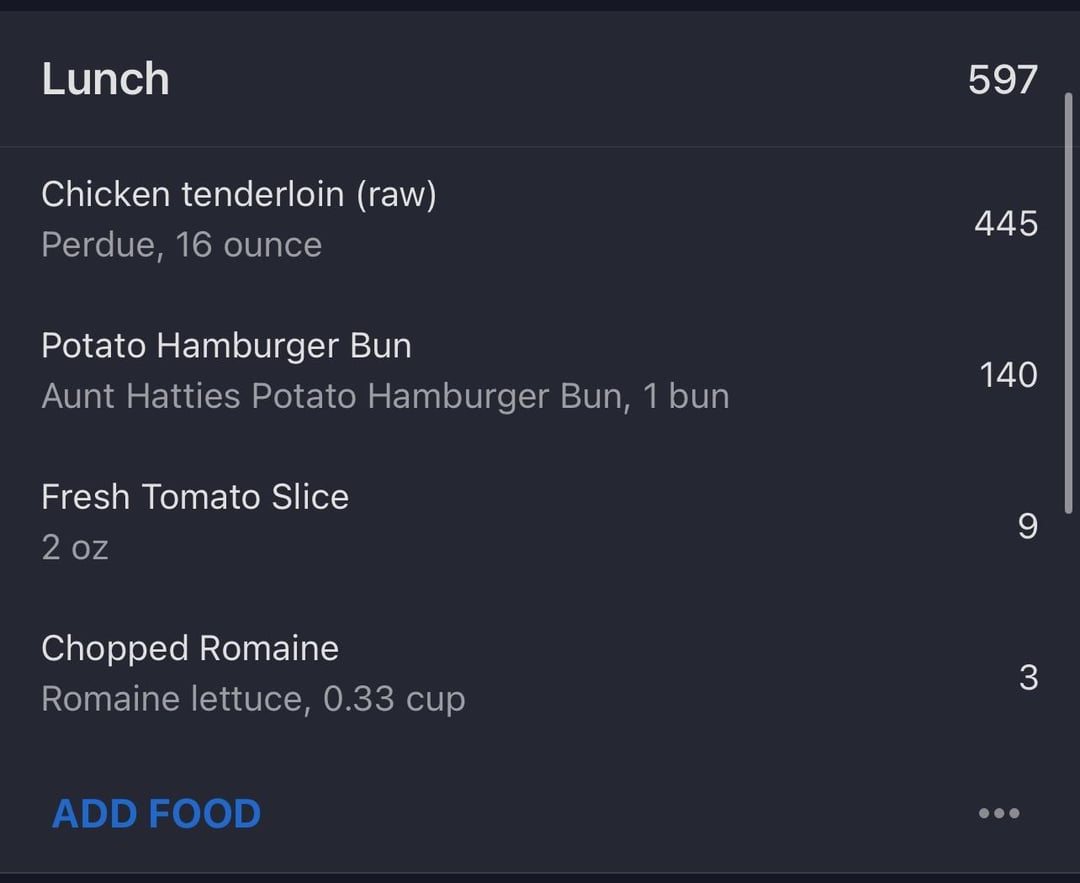This screenshot has width=1080, height=883.
Task: Click the vertical scrollbar thumb on right edge
Action: click(1069, 303)
